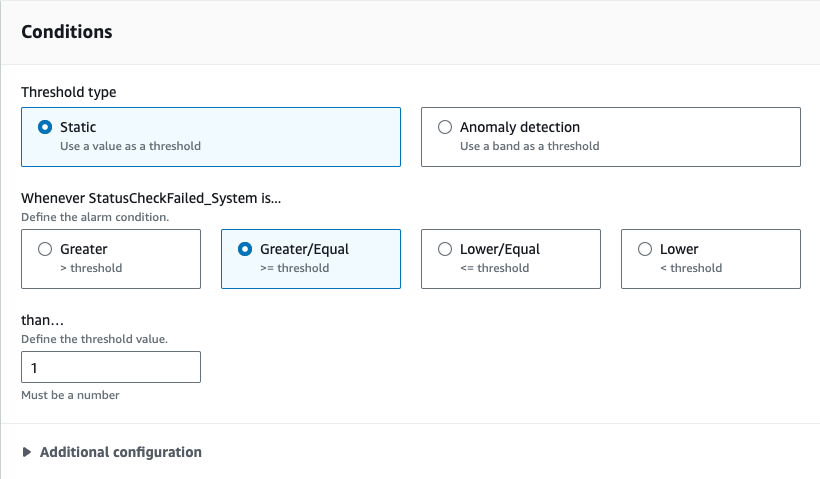Click the '<= threshold' description text
The height and width of the screenshot is (479, 820).
(x=494, y=268)
